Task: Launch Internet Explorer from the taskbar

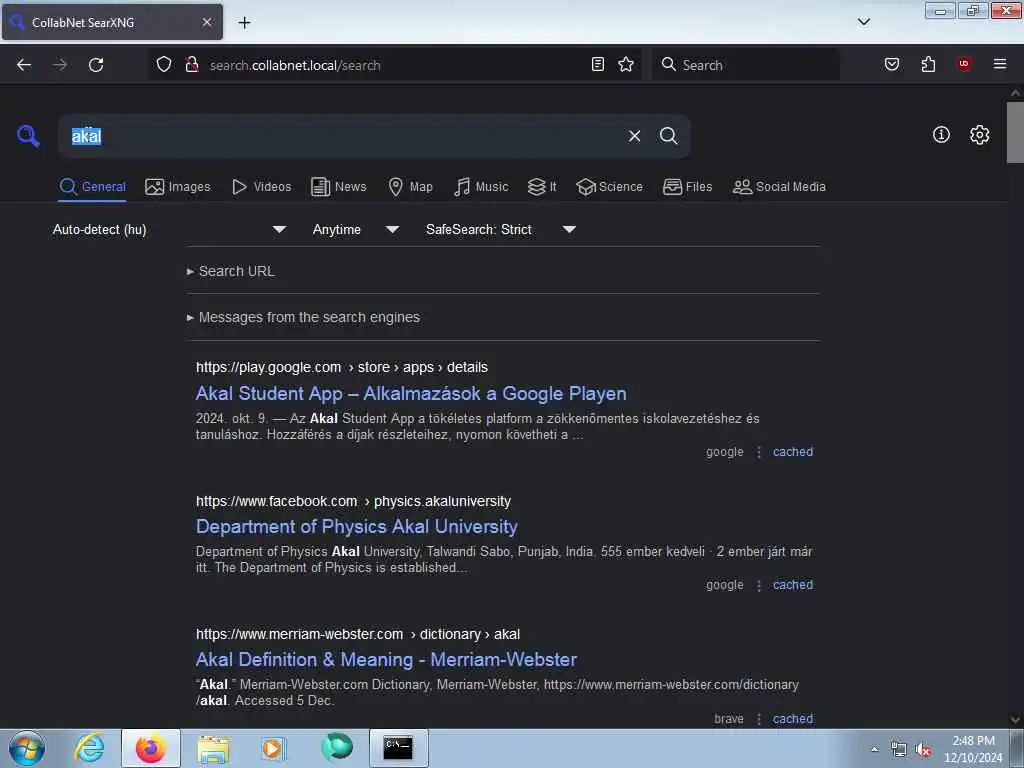Action: point(90,748)
